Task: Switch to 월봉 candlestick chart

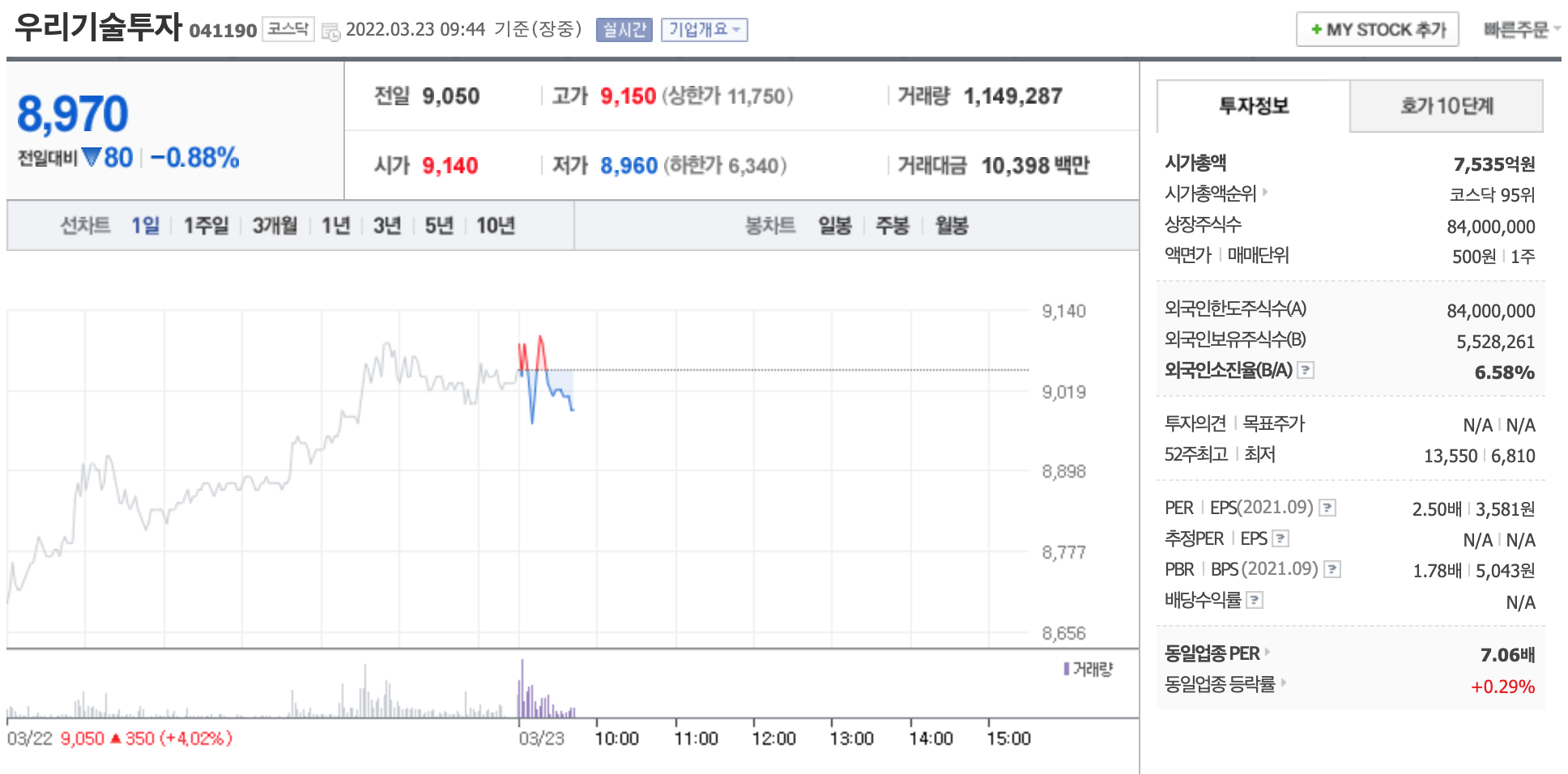Action: click(952, 225)
